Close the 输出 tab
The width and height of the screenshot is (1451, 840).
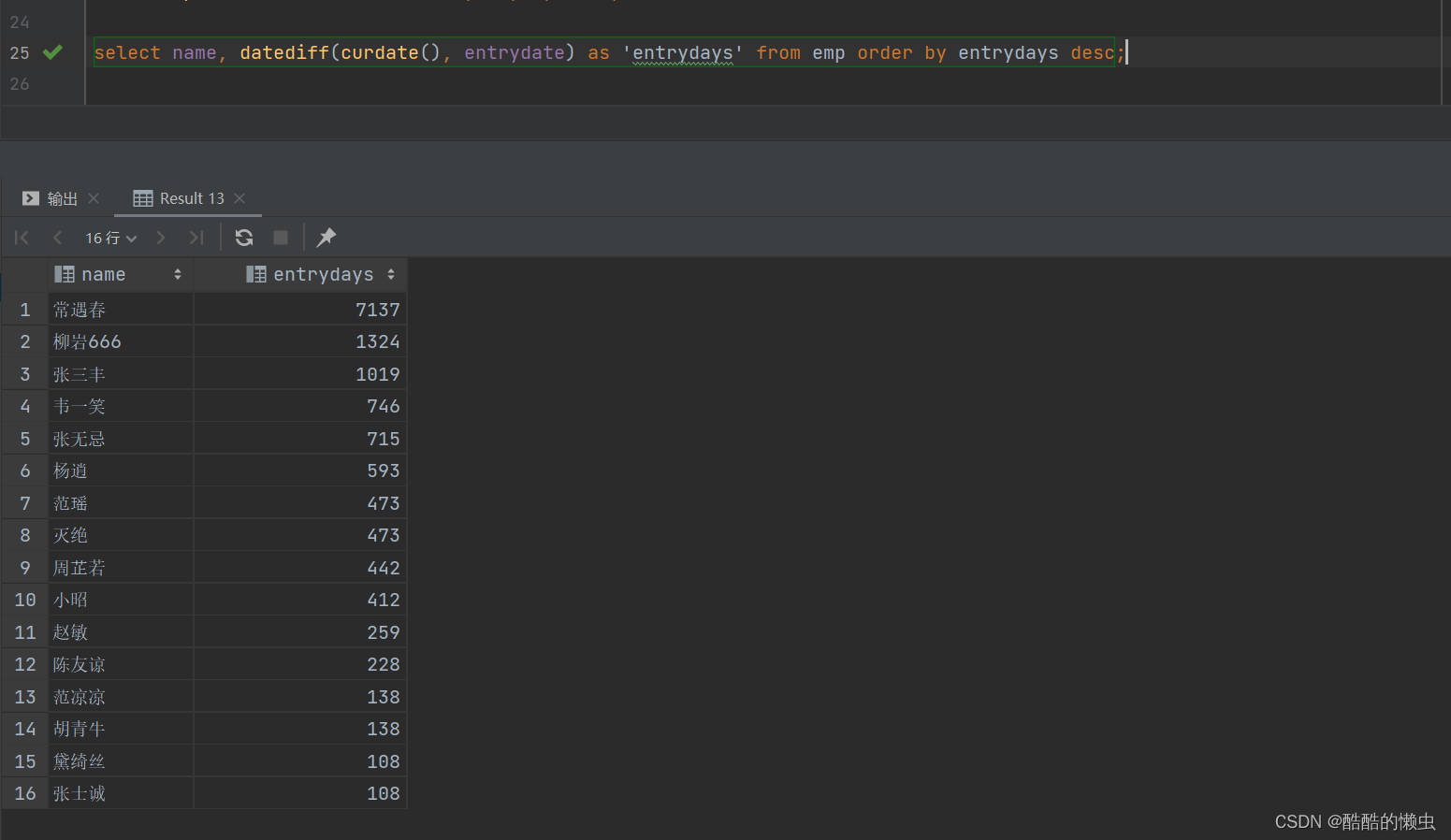pyautogui.click(x=94, y=198)
